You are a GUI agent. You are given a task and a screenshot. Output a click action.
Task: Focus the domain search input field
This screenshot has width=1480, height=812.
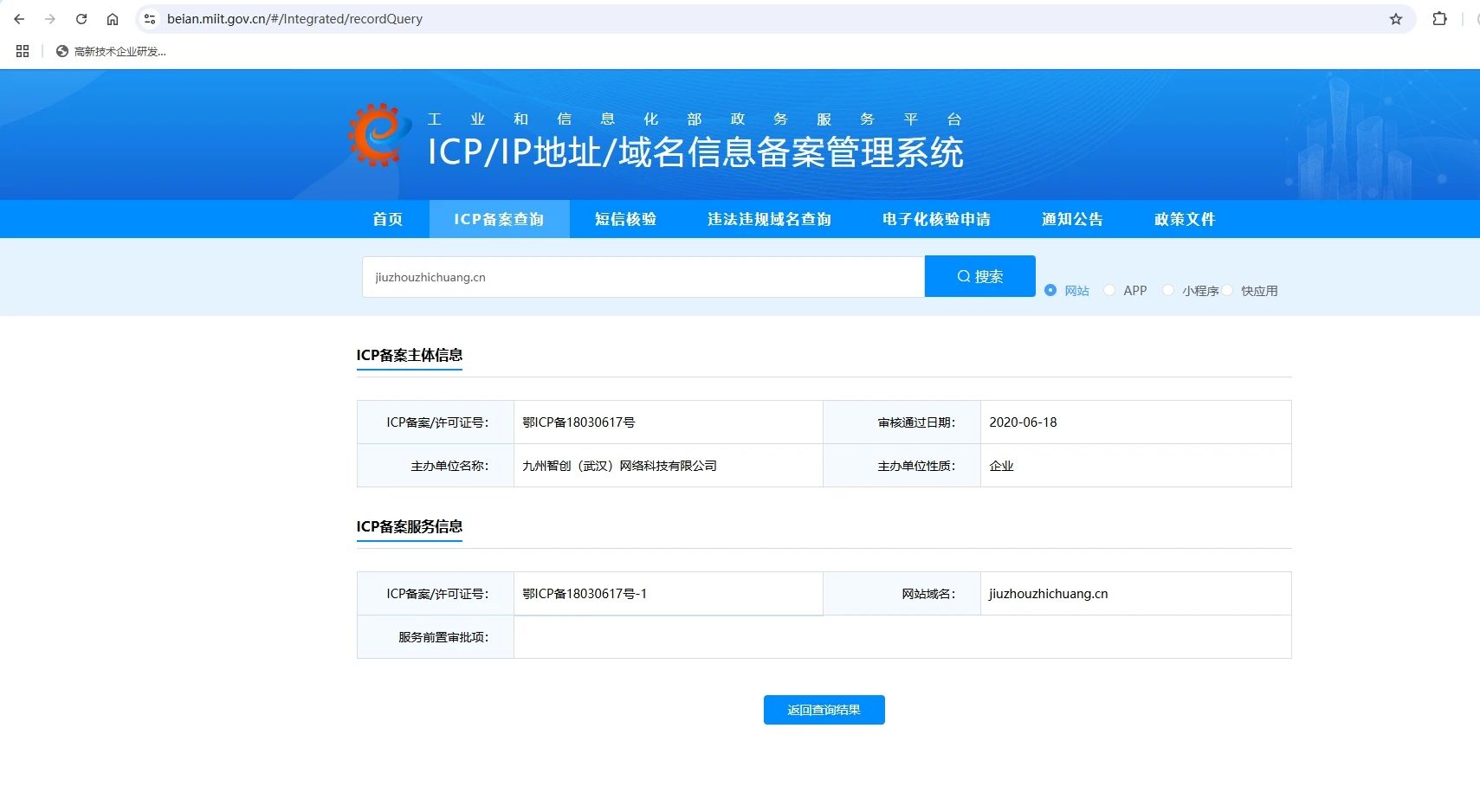tap(643, 277)
